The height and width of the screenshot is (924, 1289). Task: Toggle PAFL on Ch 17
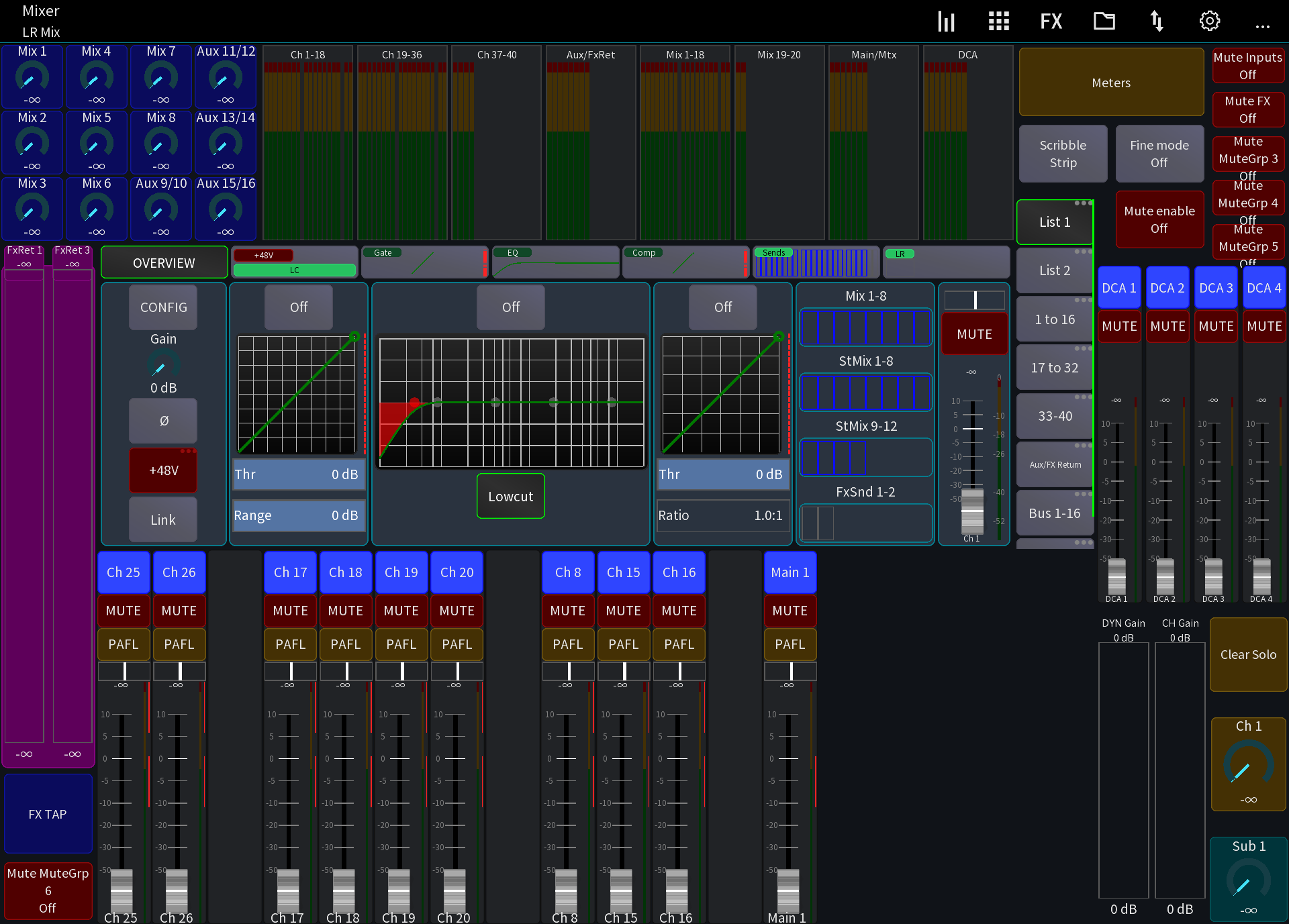290,644
